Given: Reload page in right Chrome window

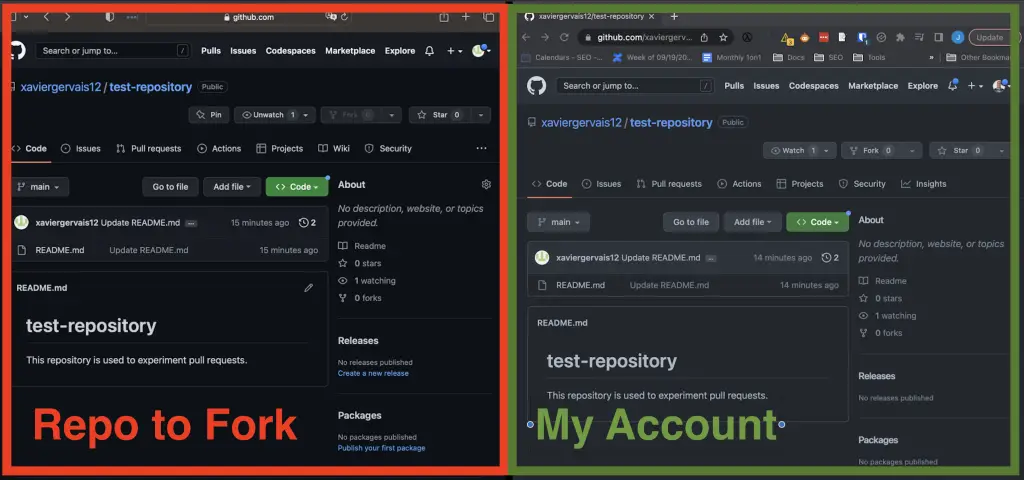Looking at the screenshot, I should [x=564, y=38].
